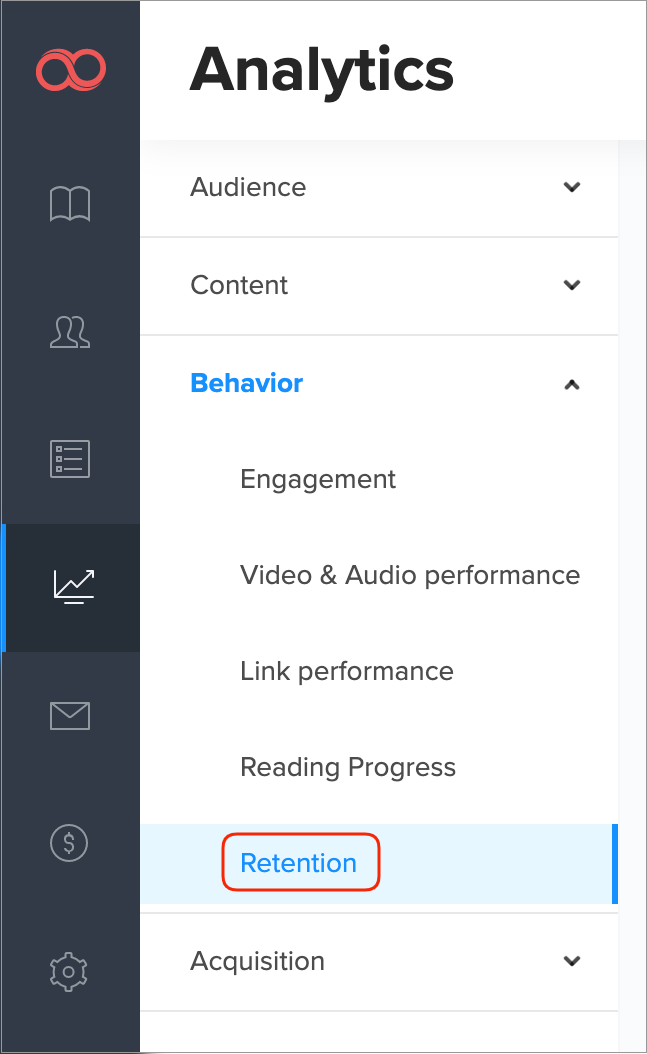This screenshot has height=1054, width=647.
Task: Expand the Acquisition section chevron
Action: pyautogui.click(x=572, y=961)
